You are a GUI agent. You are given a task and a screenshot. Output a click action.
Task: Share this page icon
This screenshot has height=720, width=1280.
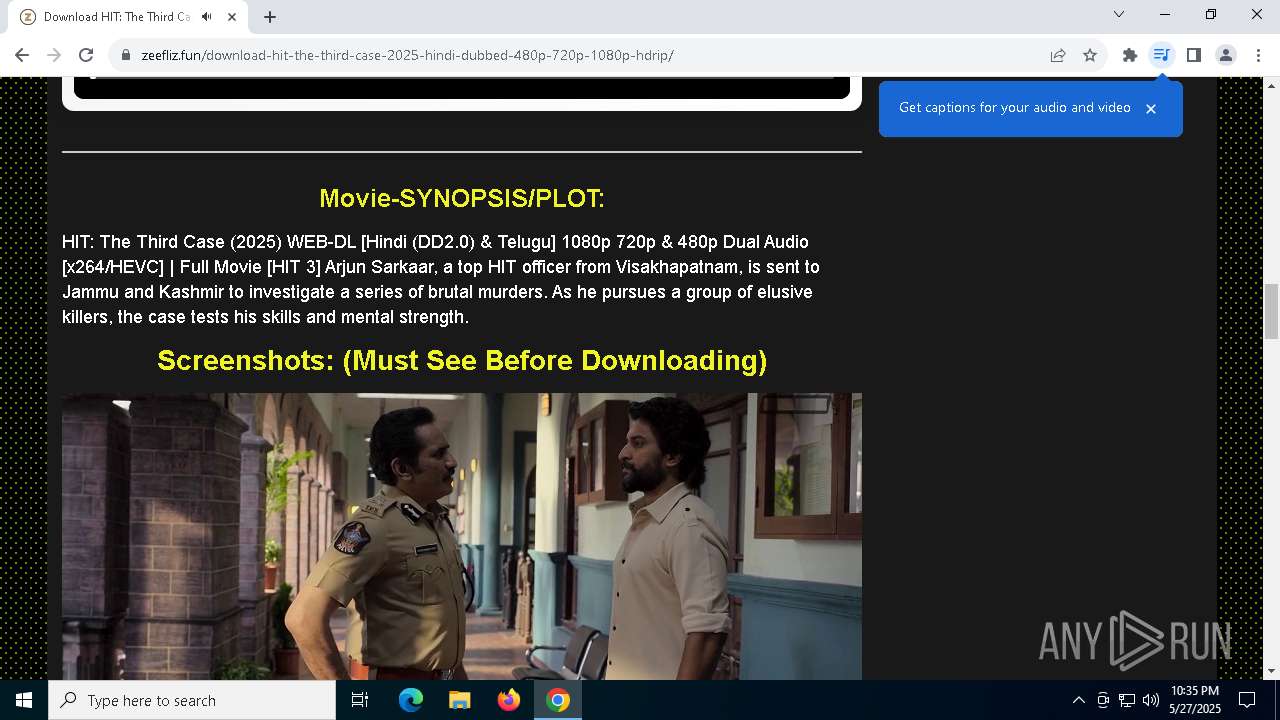[1058, 55]
